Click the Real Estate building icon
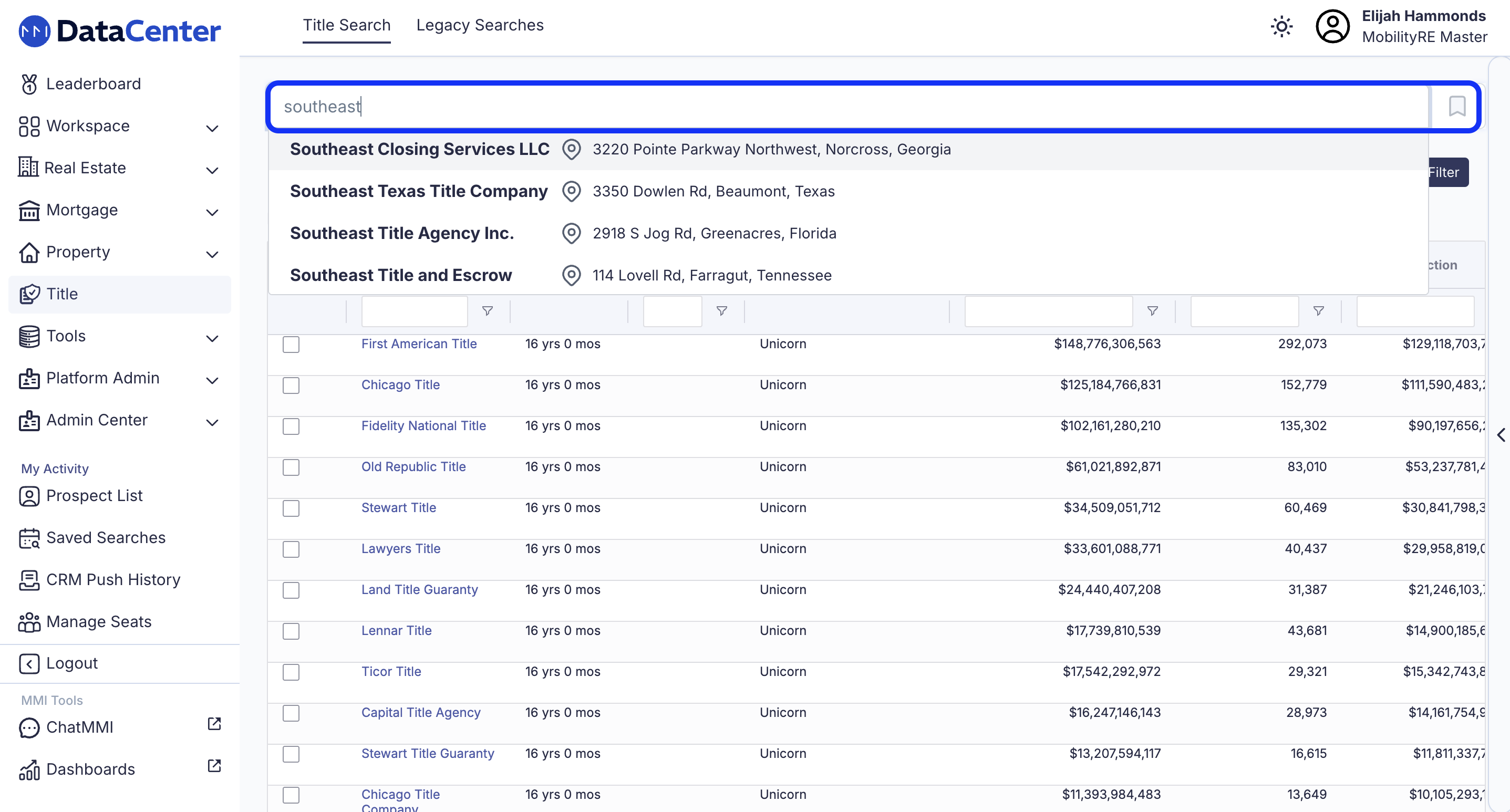 tap(27, 168)
